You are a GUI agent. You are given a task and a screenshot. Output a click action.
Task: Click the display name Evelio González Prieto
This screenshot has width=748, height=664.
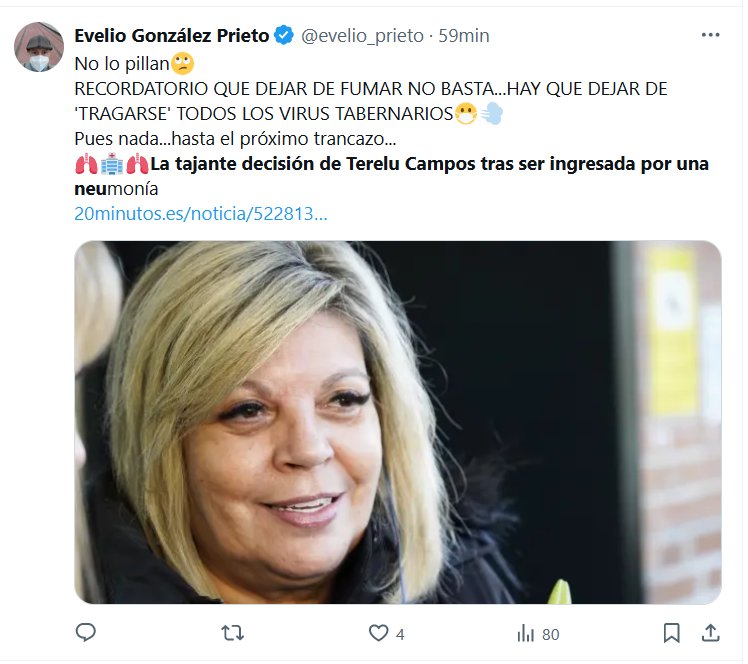point(172,36)
